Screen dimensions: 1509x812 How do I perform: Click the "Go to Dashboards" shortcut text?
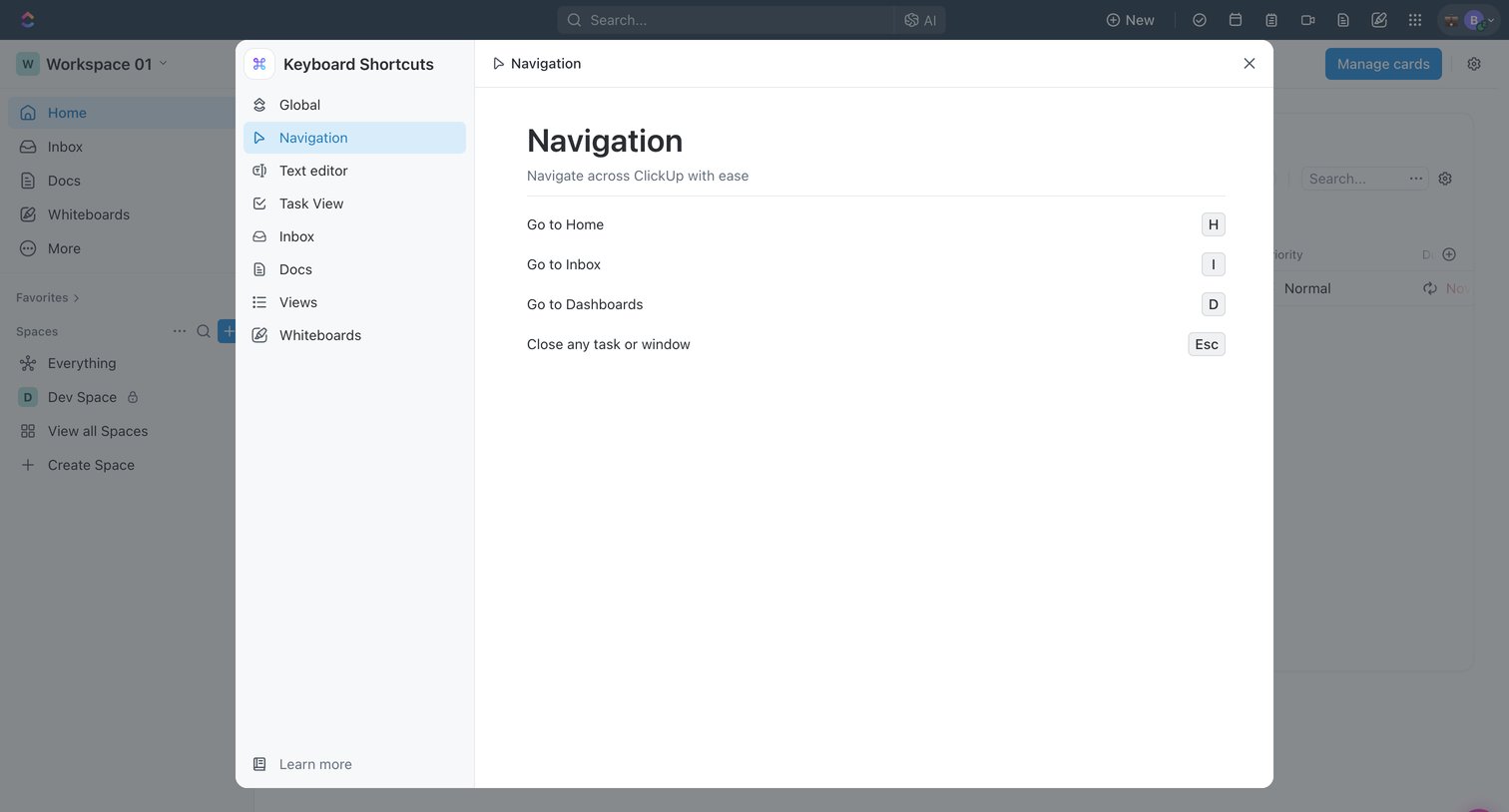click(x=585, y=304)
